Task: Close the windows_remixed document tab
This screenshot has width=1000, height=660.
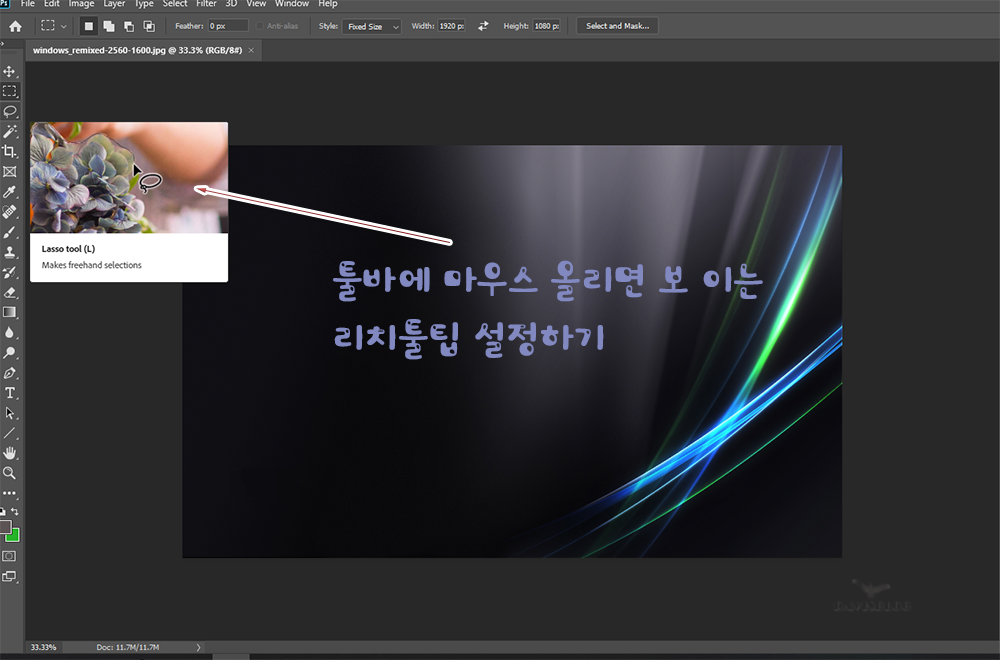Action: [x=251, y=50]
